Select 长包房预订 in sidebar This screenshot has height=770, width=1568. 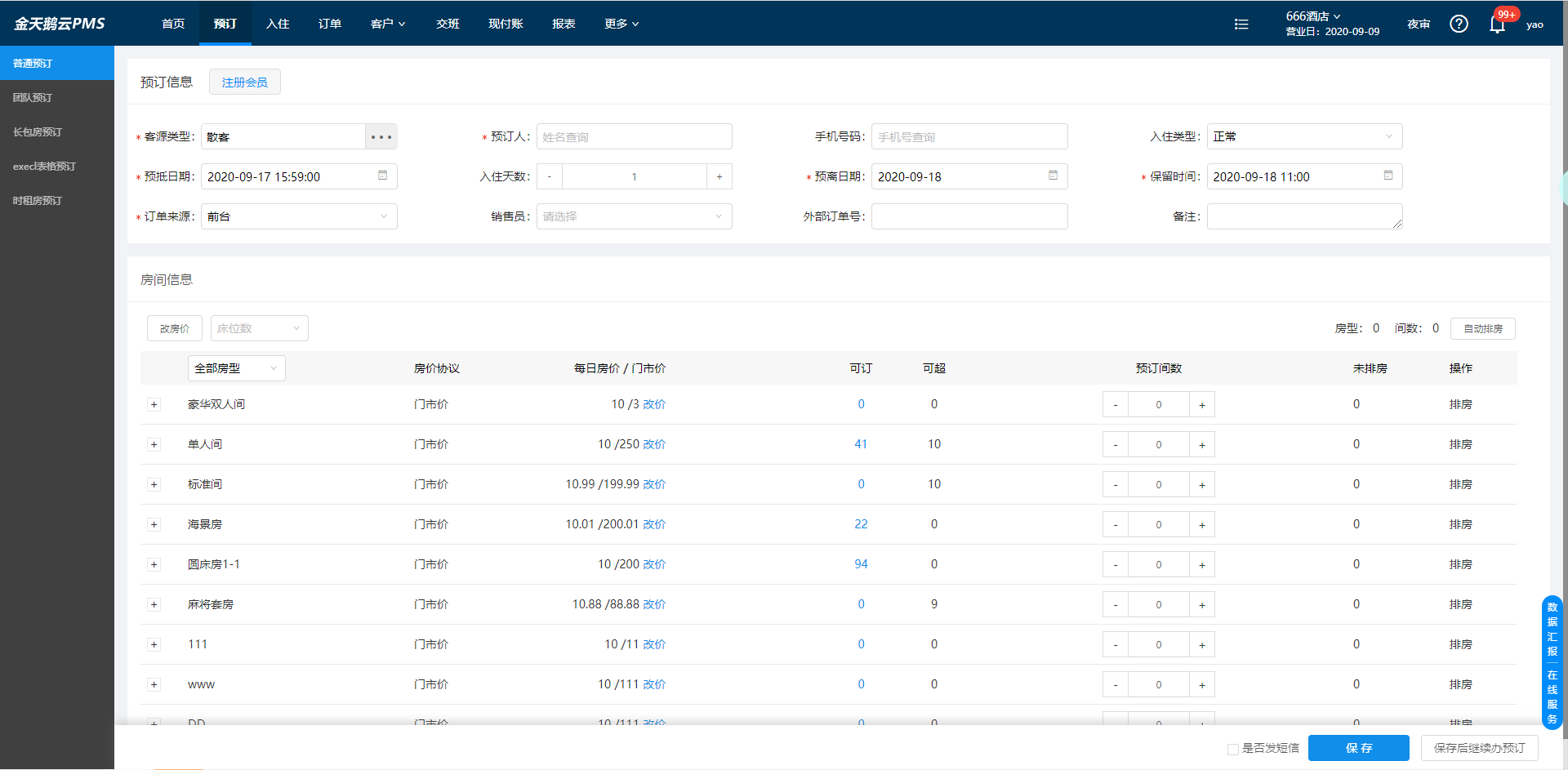click(57, 131)
